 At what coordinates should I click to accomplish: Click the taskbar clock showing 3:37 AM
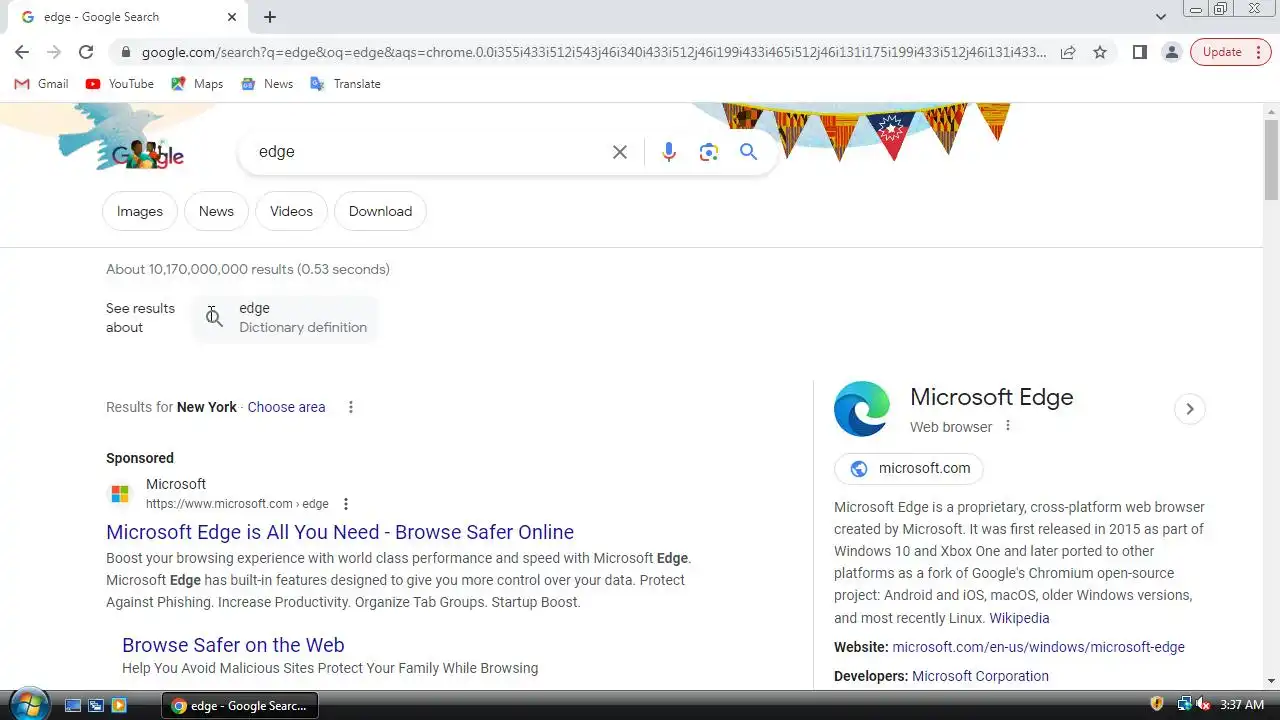[x=1242, y=705]
